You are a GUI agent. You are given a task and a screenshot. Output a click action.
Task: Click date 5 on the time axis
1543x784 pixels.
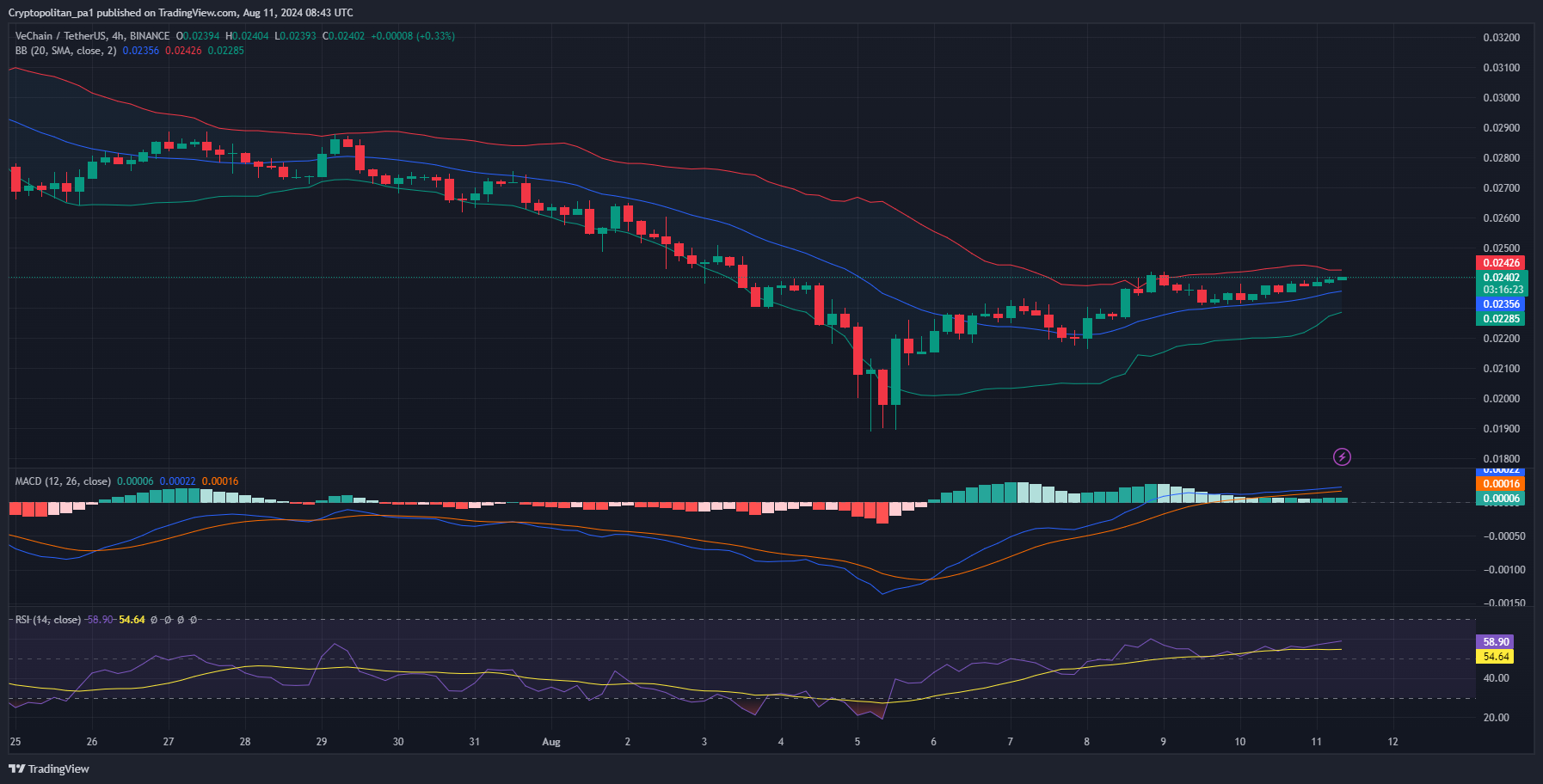pyautogui.click(x=858, y=742)
